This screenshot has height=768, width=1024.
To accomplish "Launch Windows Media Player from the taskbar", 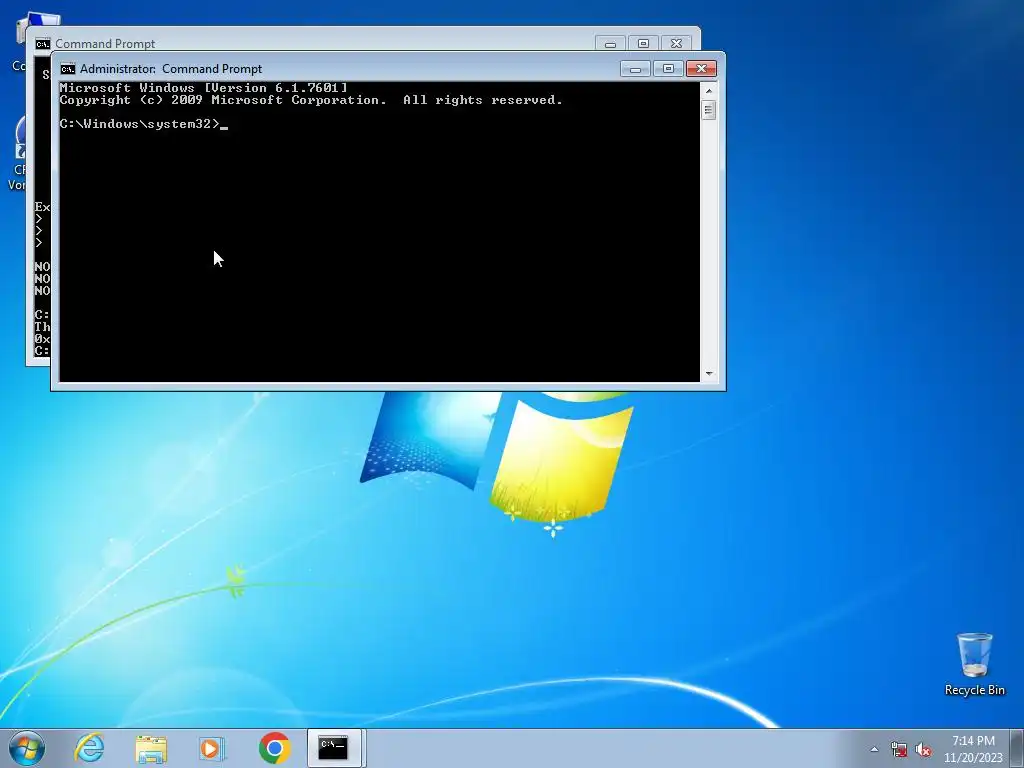I will (212, 748).
